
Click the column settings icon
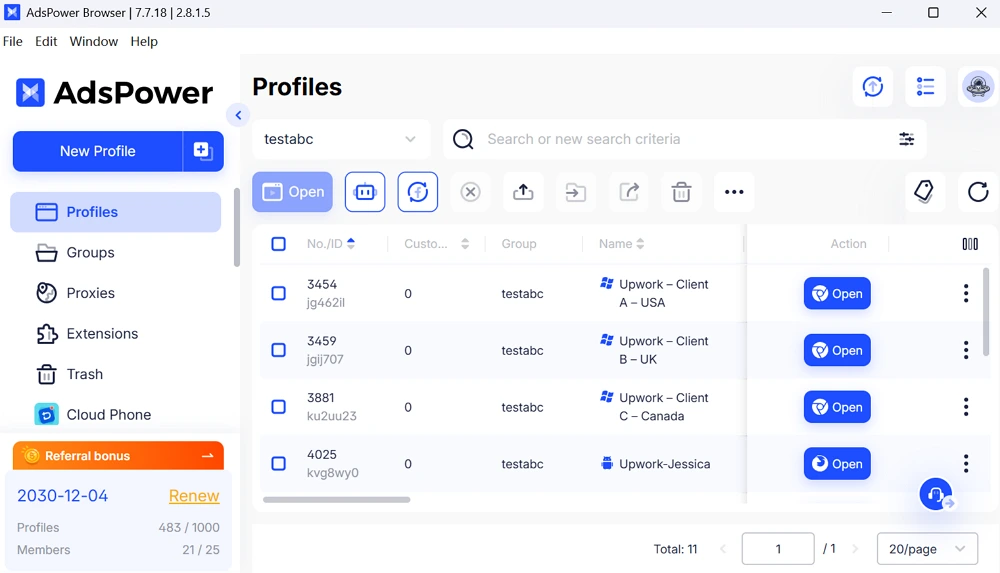970,244
